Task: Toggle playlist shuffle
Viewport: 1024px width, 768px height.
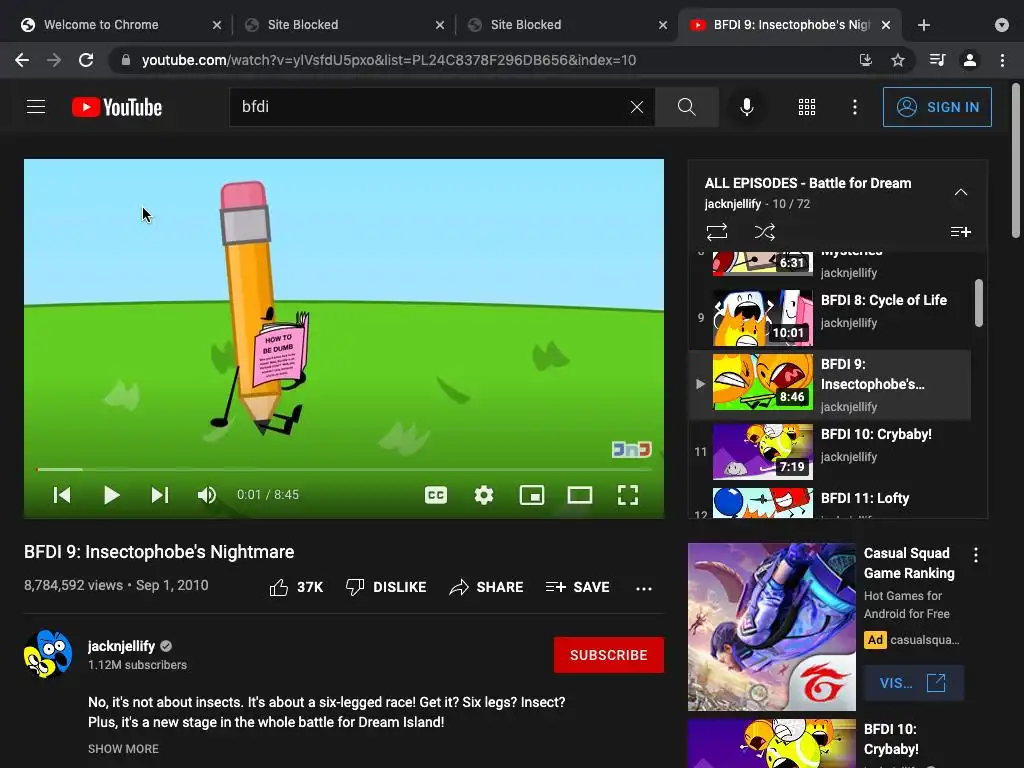Action: [765, 232]
